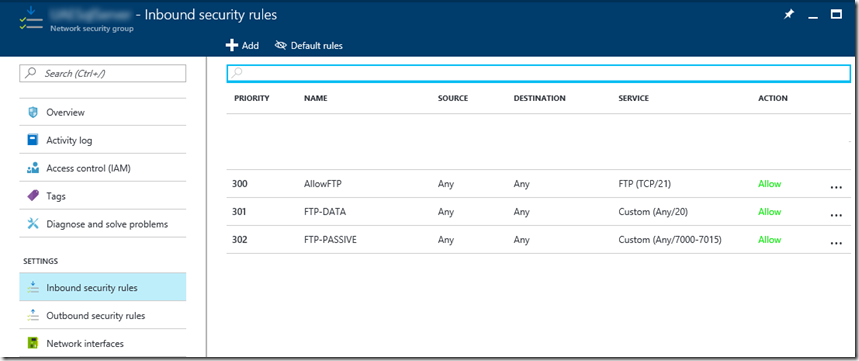Sort by the SOURCE column header

453,99
